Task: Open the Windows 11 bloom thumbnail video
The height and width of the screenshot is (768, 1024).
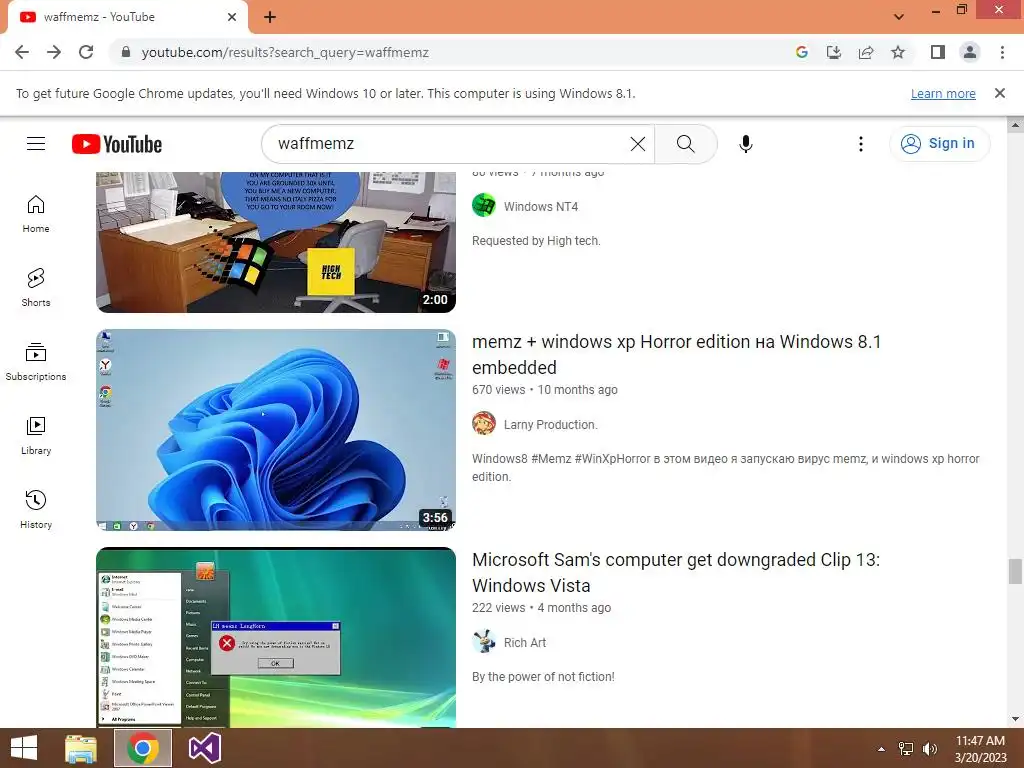Action: point(276,430)
